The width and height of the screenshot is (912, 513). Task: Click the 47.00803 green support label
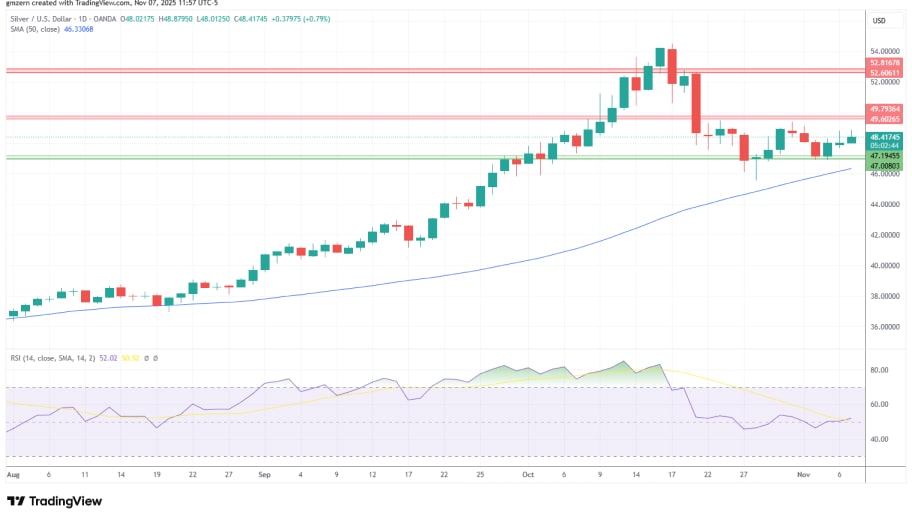pyautogui.click(x=885, y=165)
